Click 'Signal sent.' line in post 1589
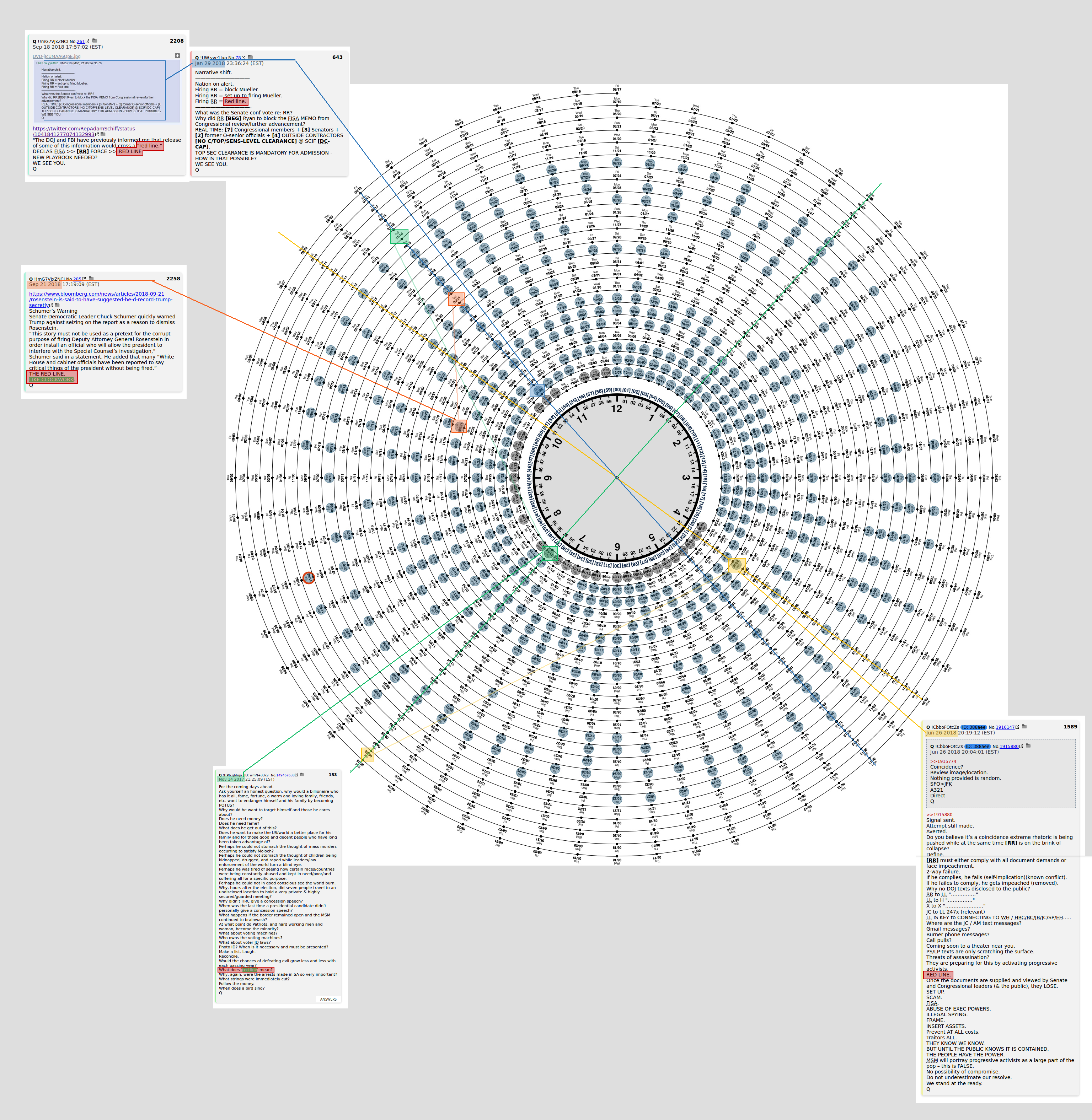1092x1120 pixels. coord(941,820)
